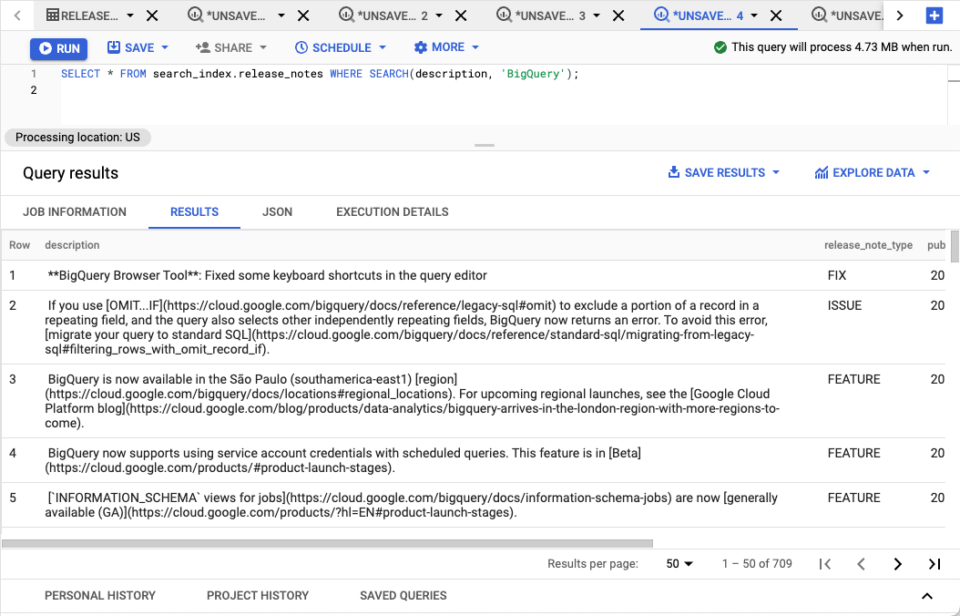Image resolution: width=960 pixels, height=616 pixels.
Task: Close the UNSAVED 4 query tab
Action: (777, 15)
